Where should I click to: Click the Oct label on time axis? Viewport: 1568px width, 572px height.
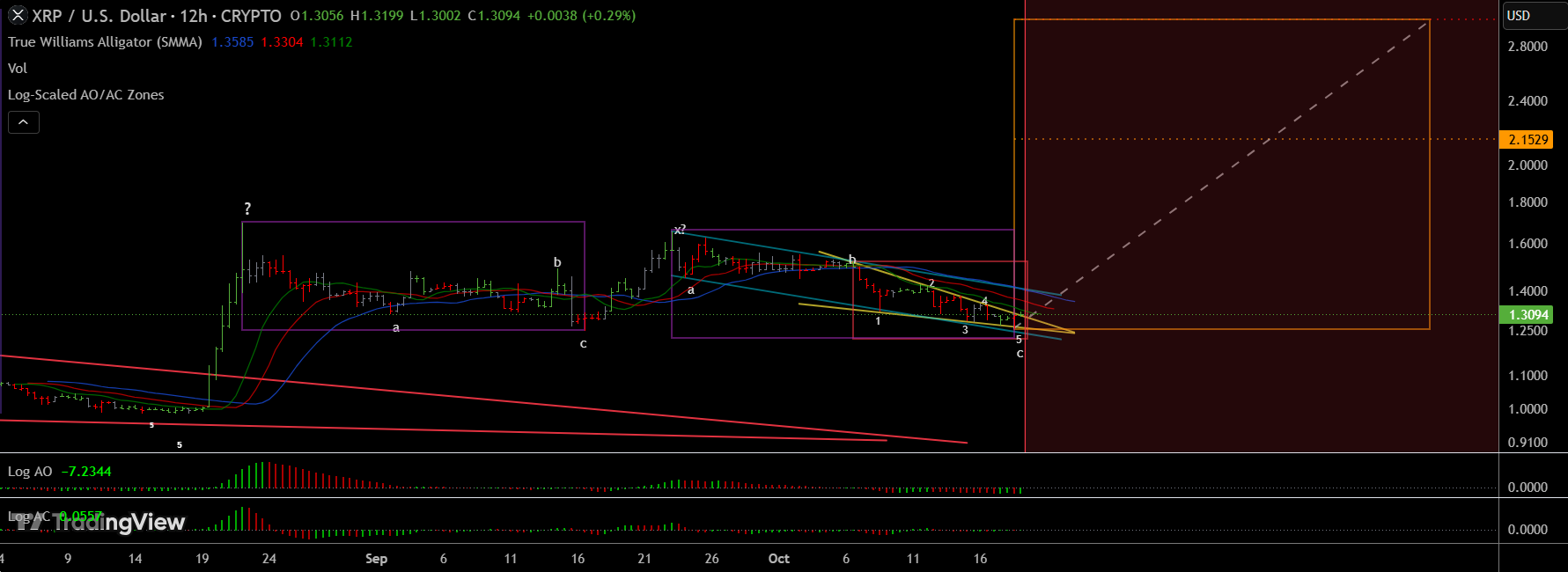coord(779,559)
